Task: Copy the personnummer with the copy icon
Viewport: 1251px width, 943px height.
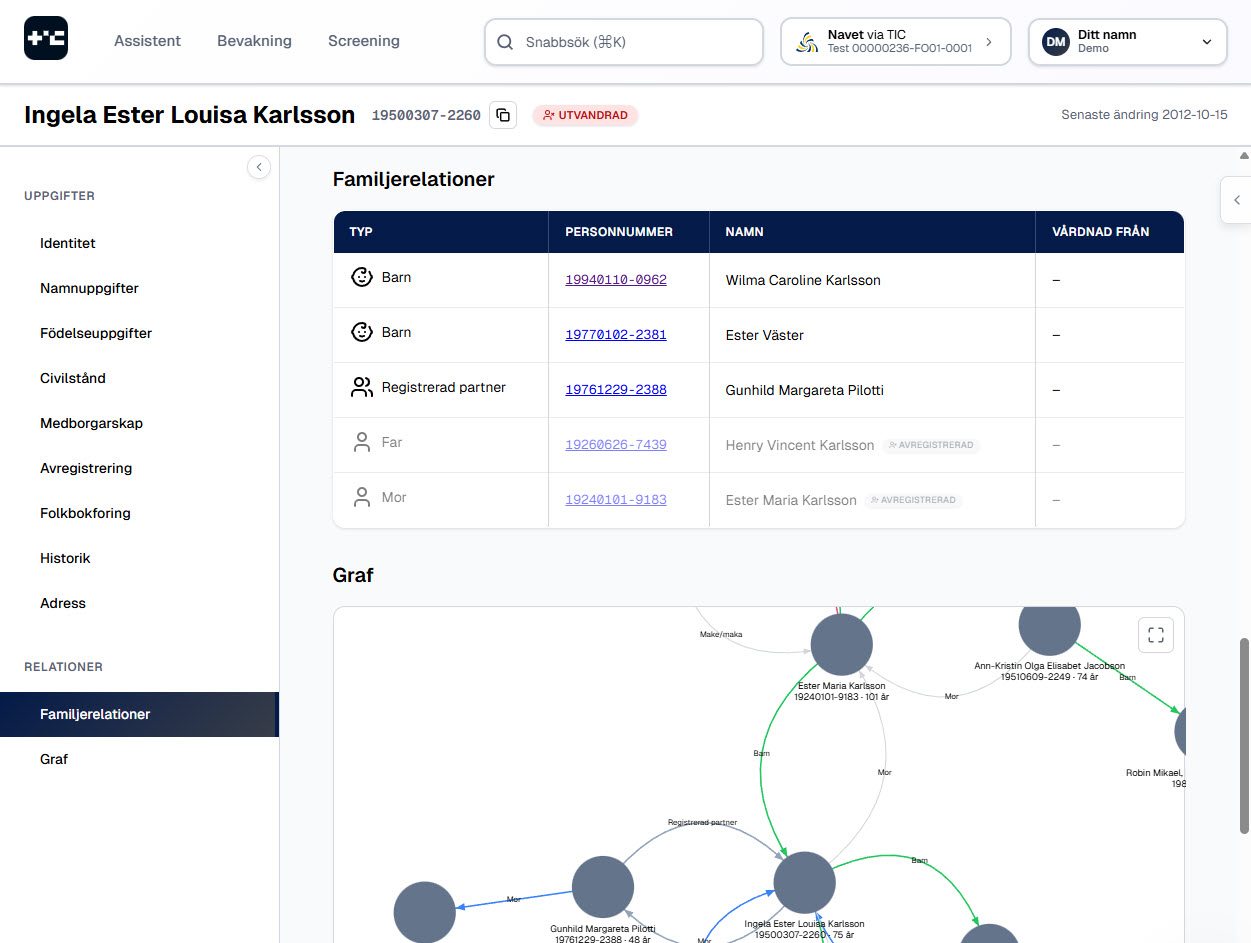Action: click(503, 115)
